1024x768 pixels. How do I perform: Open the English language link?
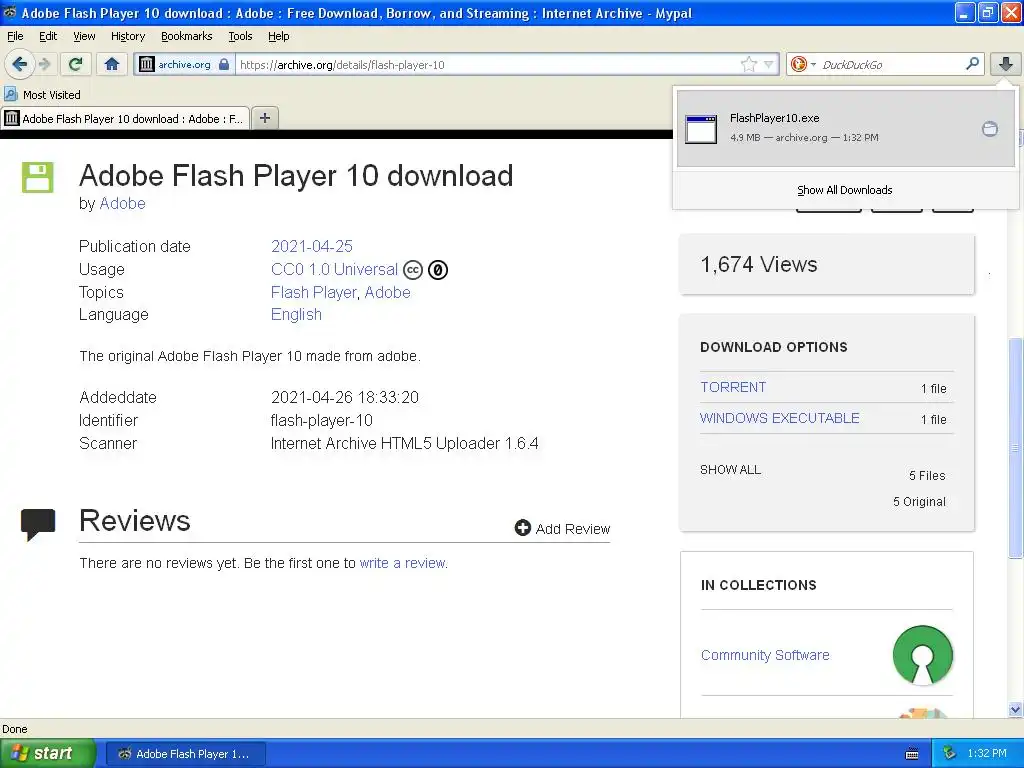(x=296, y=315)
